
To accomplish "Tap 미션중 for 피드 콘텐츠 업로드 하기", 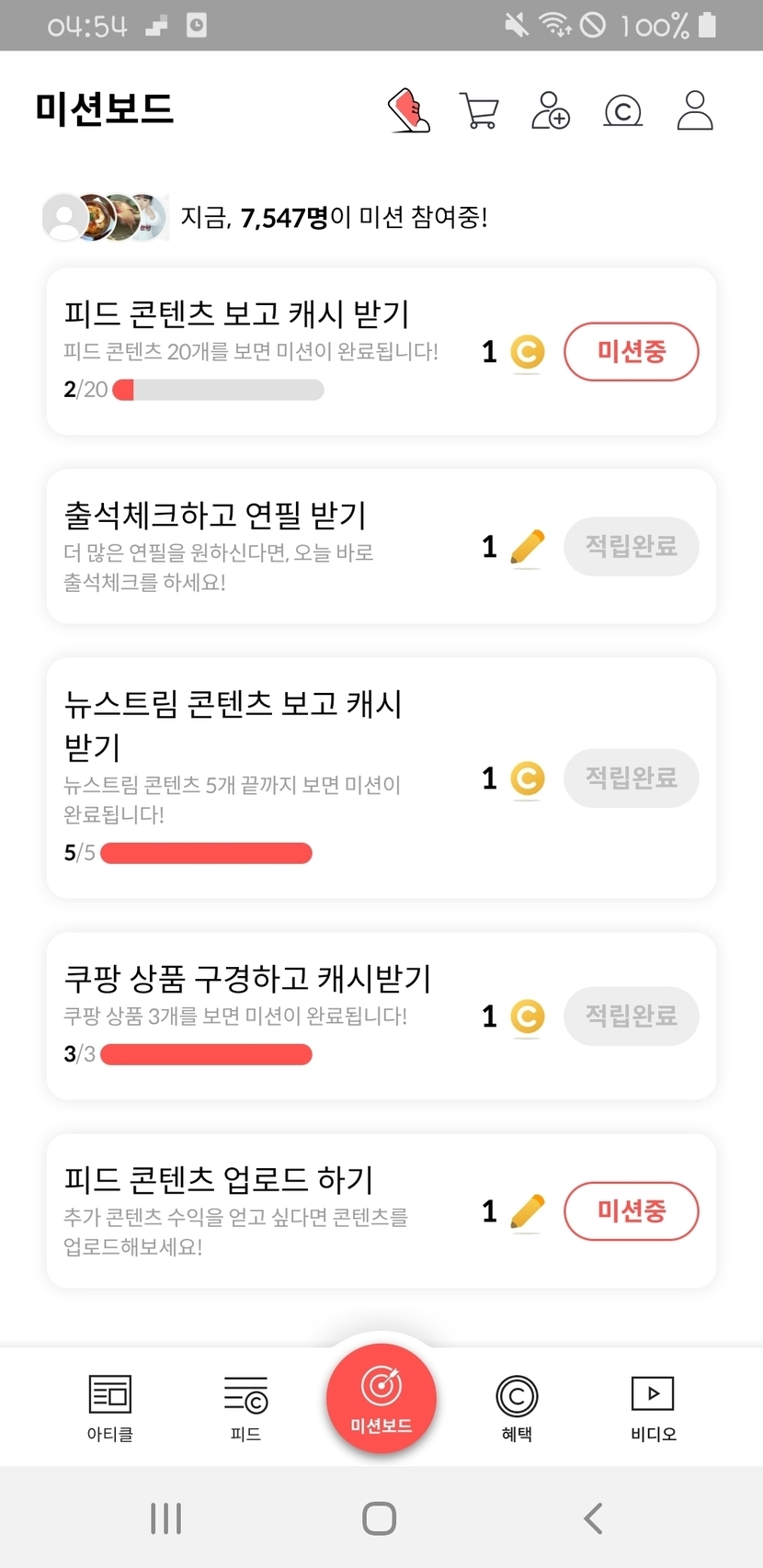I will (631, 1210).
